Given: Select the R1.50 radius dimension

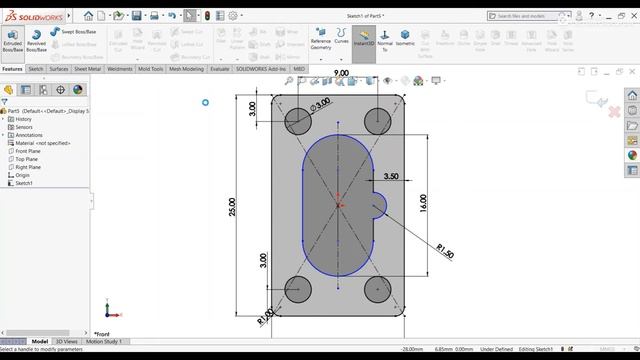Looking at the screenshot, I should coord(444,251).
